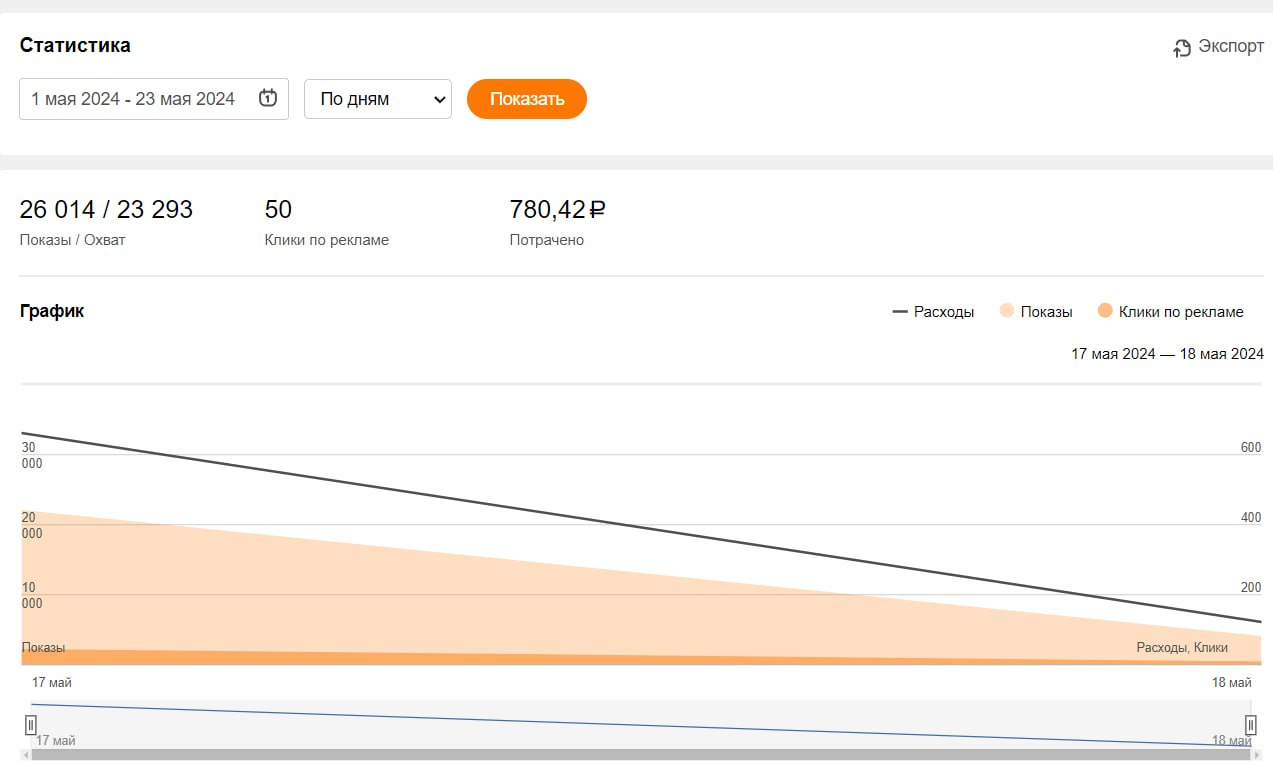
Task: Click the Клики по рекламе legend circle
Action: click(1105, 311)
